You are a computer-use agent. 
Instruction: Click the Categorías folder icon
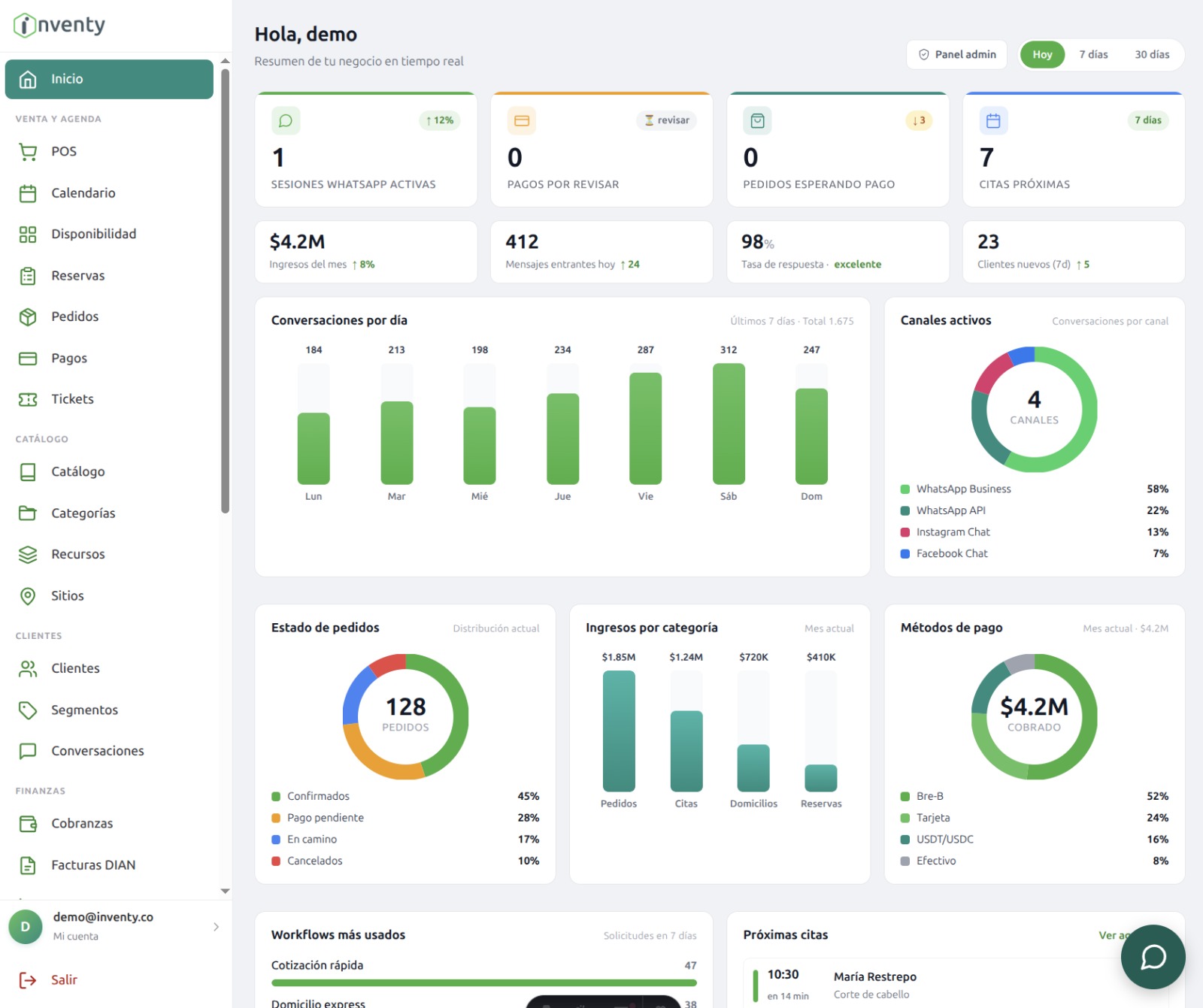tap(28, 513)
